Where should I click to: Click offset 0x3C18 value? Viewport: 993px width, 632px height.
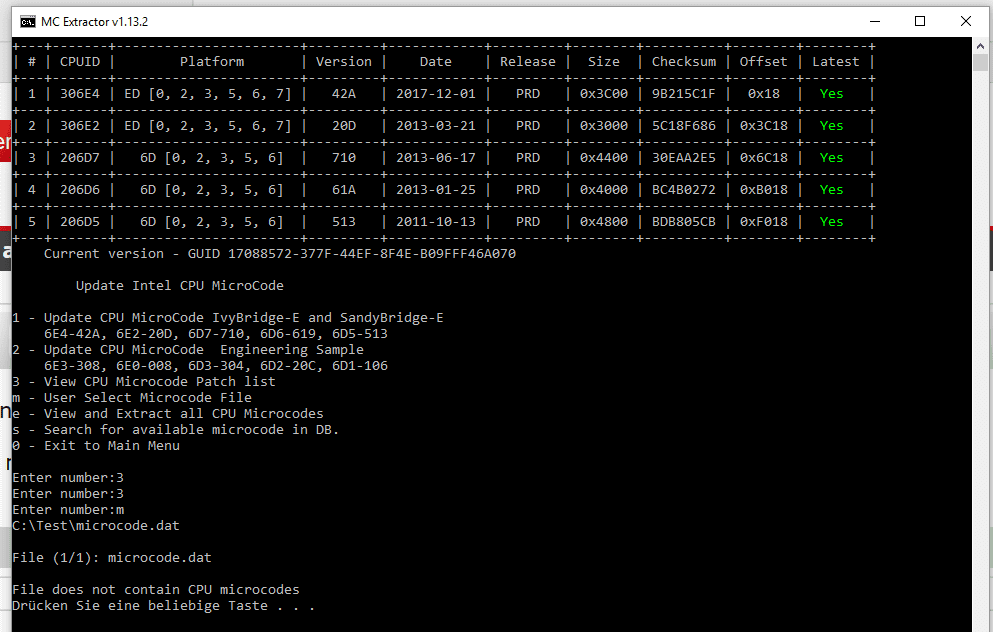[764, 125]
